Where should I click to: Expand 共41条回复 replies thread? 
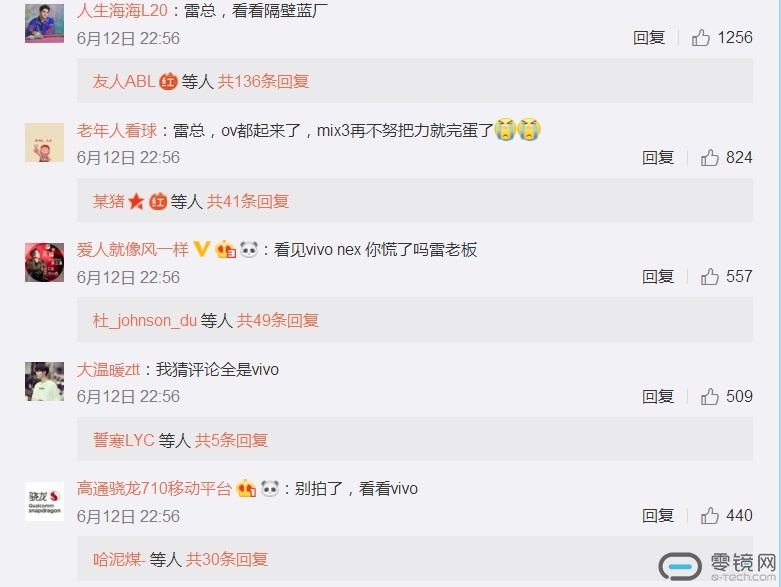click(x=248, y=201)
